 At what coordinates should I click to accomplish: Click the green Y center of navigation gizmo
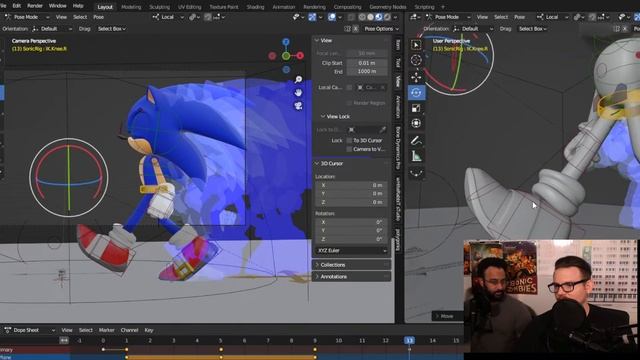(286, 56)
